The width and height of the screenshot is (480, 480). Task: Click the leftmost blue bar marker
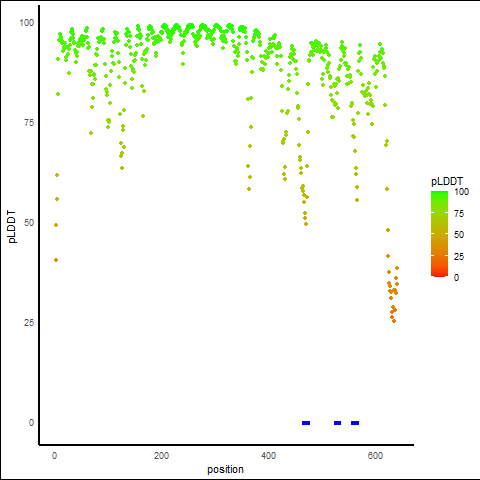pos(306,423)
